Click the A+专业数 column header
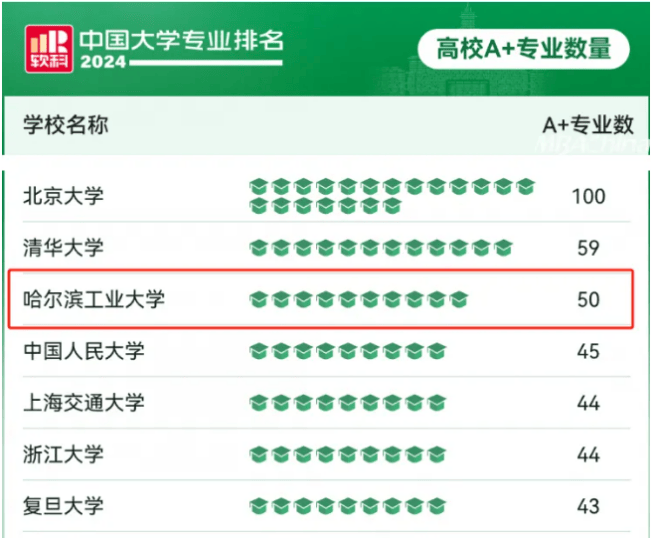The width and height of the screenshot is (652, 538). (x=588, y=125)
